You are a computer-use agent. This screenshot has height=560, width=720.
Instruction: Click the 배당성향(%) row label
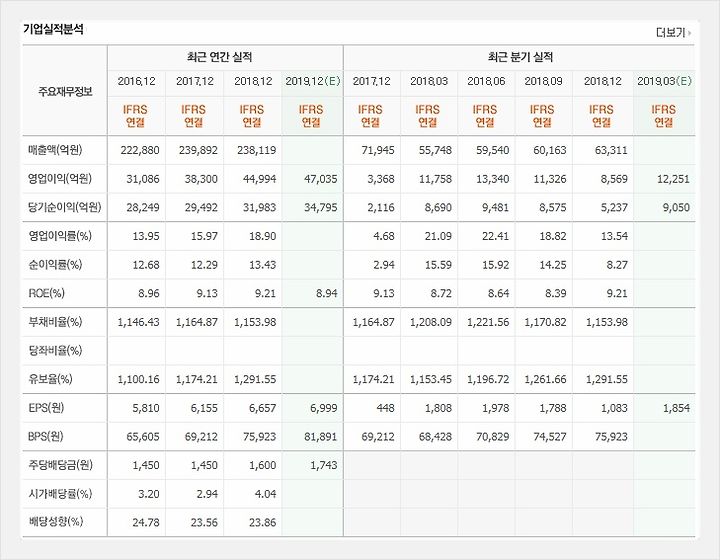(56, 521)
